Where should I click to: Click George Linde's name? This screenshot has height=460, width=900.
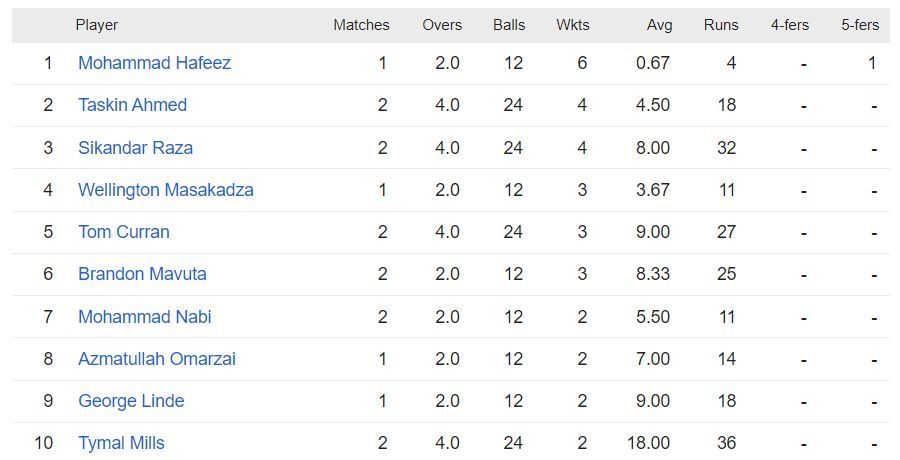(131, 401)
